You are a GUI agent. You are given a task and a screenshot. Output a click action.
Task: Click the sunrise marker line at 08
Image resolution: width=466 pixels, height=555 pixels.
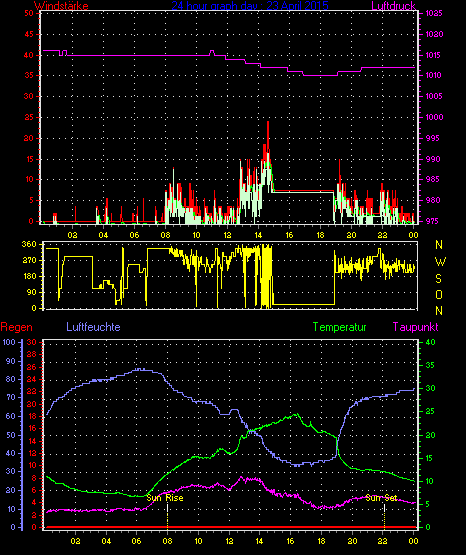[x=167, y=516]
